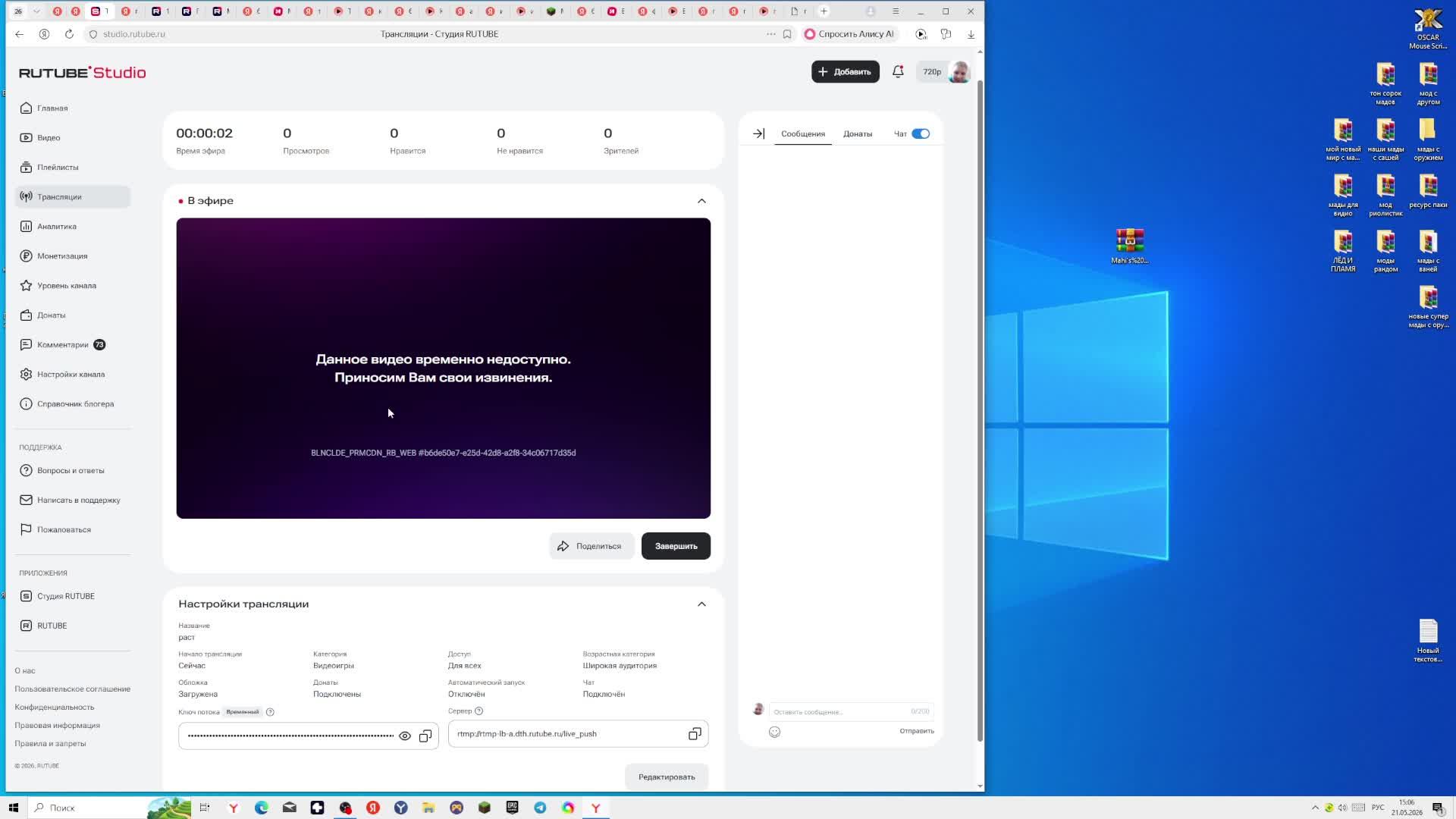Image resolution: width=1456 pixels, height=819 pixels.
Task: Show hidden system tray icons
Action: pos(1315,808)
